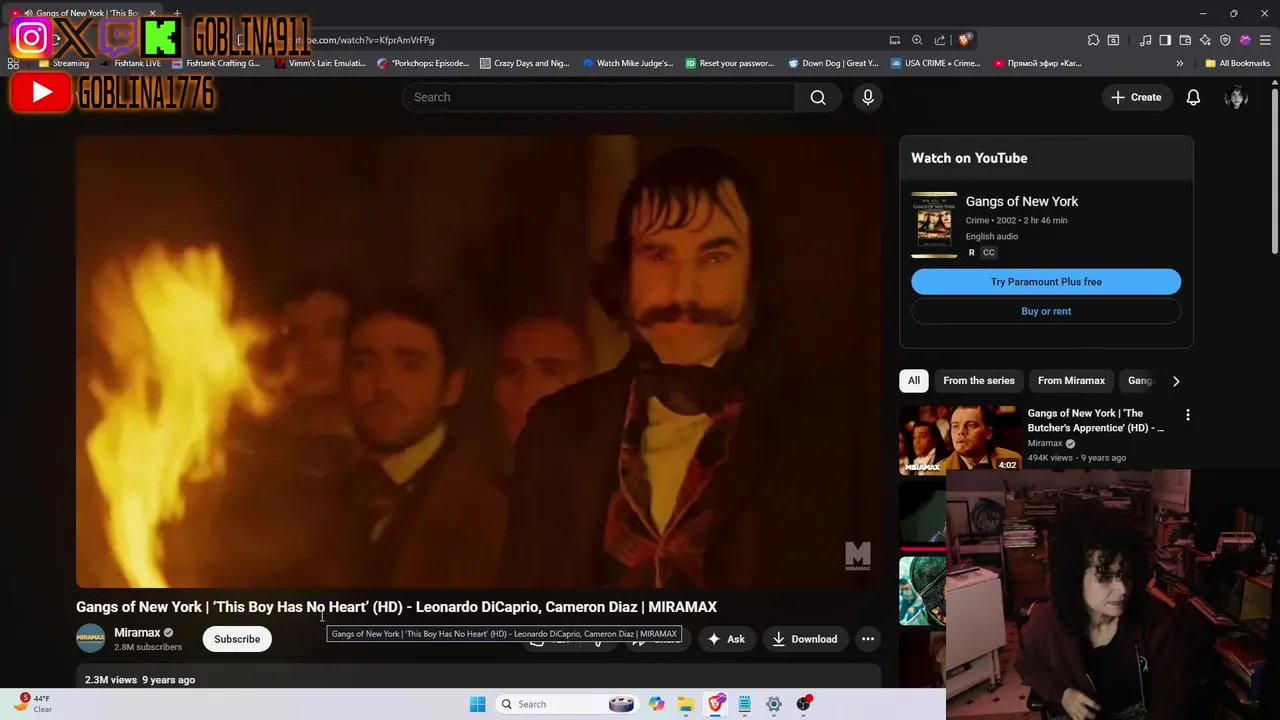Open the video more actions ellipsis
The height and width of the screenshot is (720, 1280).
[x=868, y=639]
